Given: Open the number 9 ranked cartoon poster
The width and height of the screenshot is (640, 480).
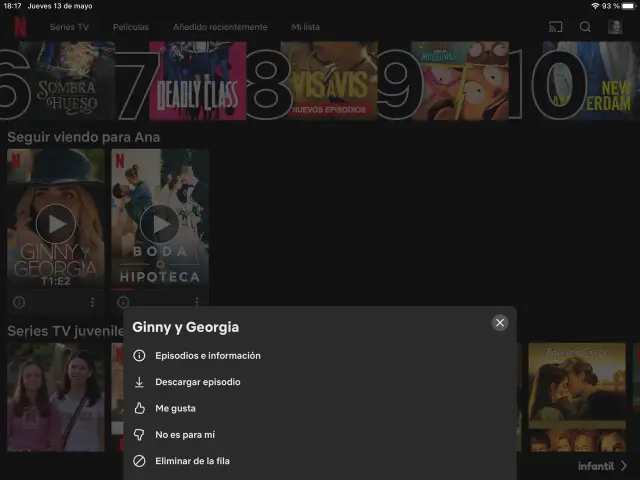Looking at the screenshot, I should pos(460,80).
